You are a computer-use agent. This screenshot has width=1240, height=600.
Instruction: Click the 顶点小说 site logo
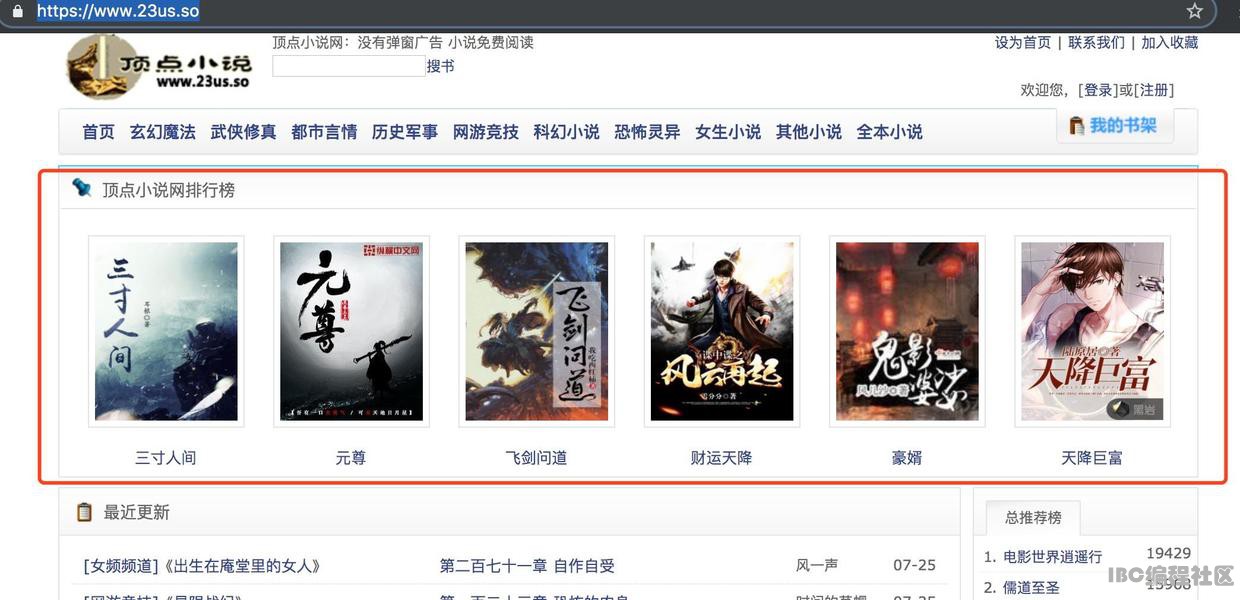[159, 67]
